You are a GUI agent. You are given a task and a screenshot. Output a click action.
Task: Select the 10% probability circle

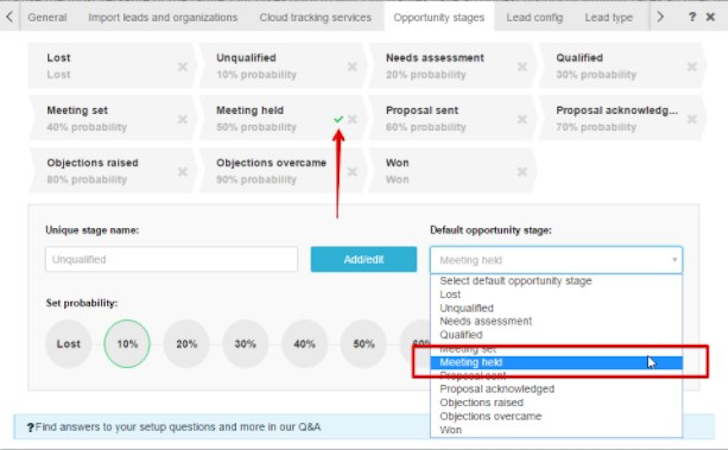pyautogui.click(x=127, y=343)
